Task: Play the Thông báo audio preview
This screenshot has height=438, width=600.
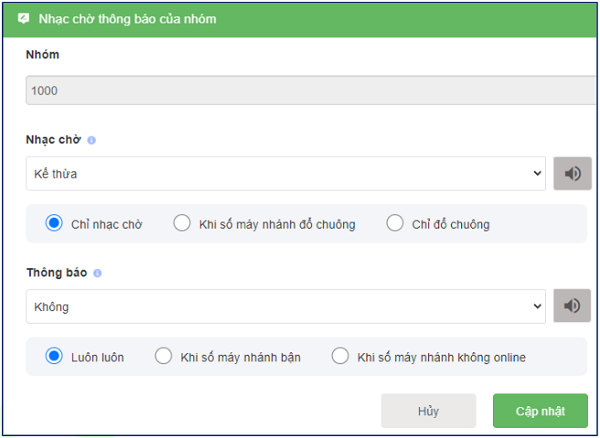Action: (572, 306)
